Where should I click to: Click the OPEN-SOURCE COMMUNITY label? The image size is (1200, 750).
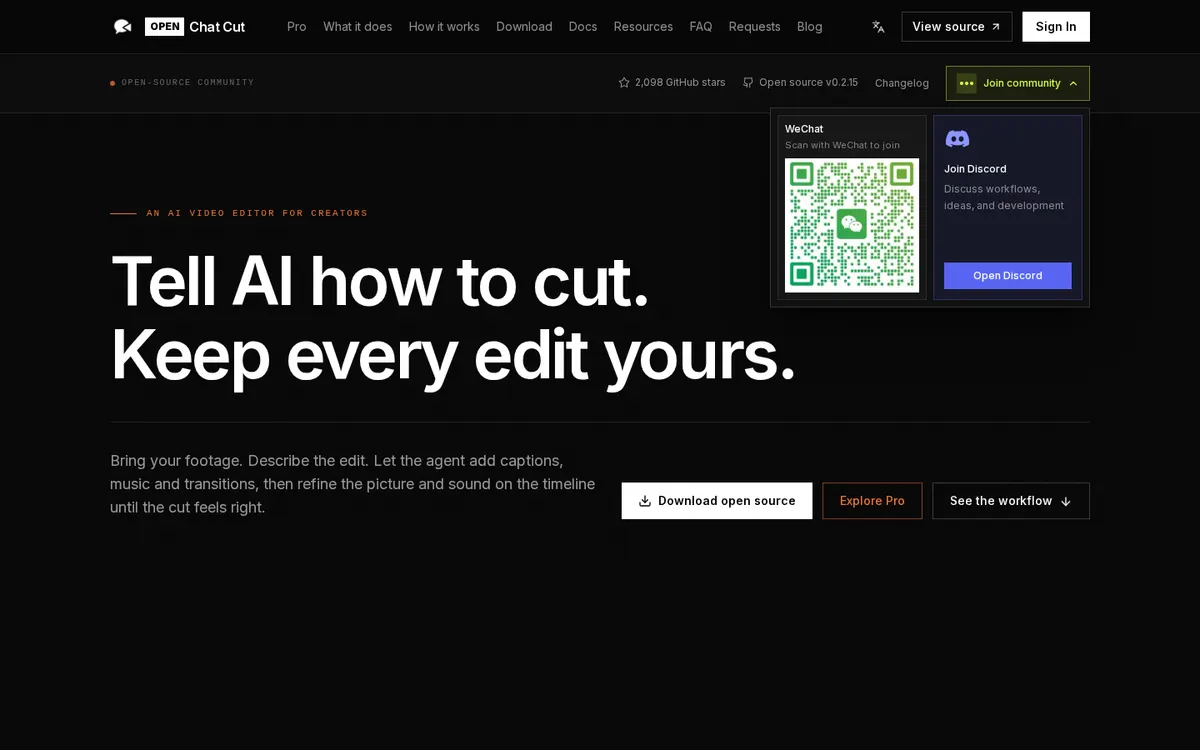[x=188, y=82]
